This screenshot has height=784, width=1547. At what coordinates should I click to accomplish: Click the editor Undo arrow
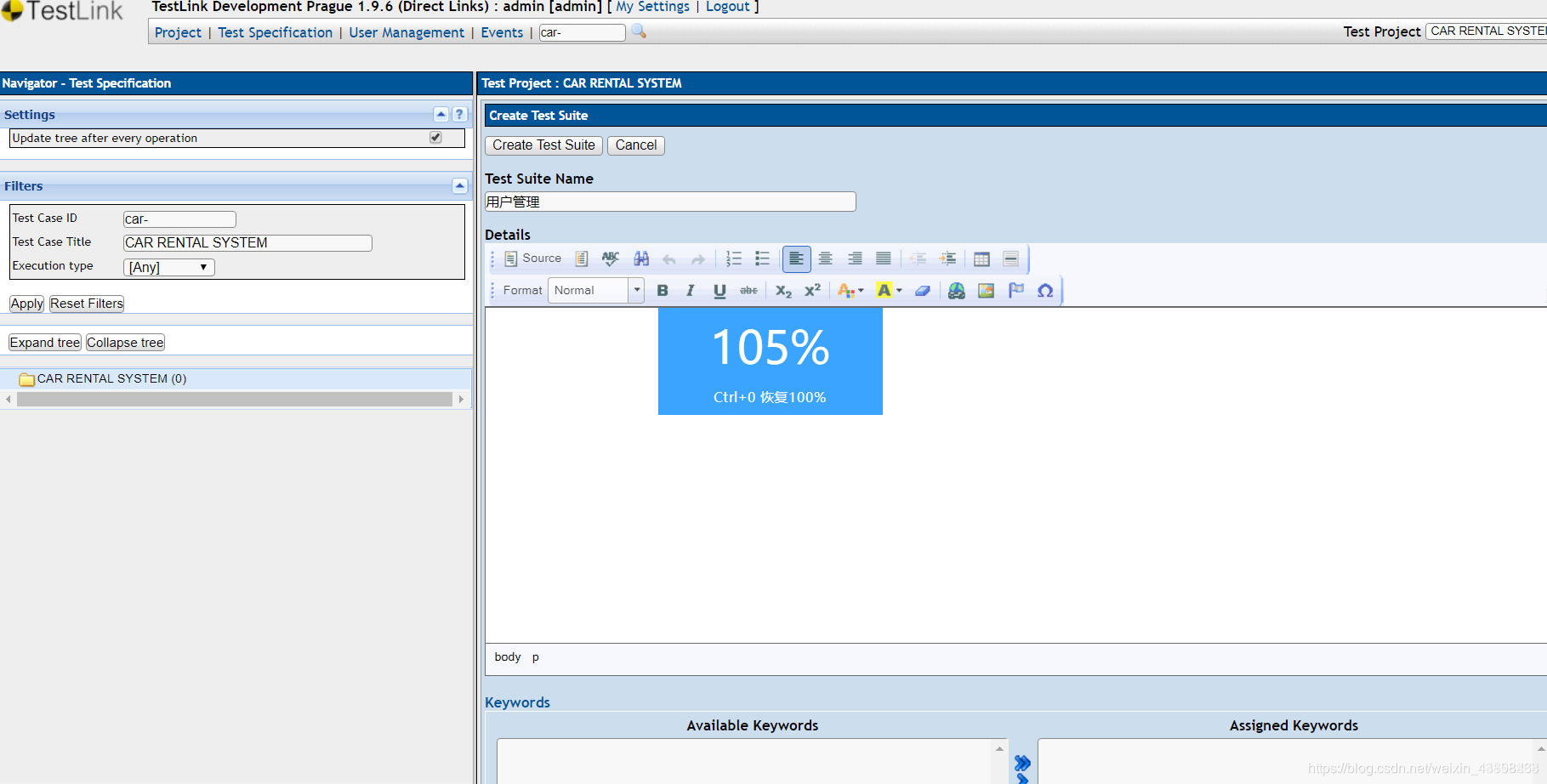669,258
